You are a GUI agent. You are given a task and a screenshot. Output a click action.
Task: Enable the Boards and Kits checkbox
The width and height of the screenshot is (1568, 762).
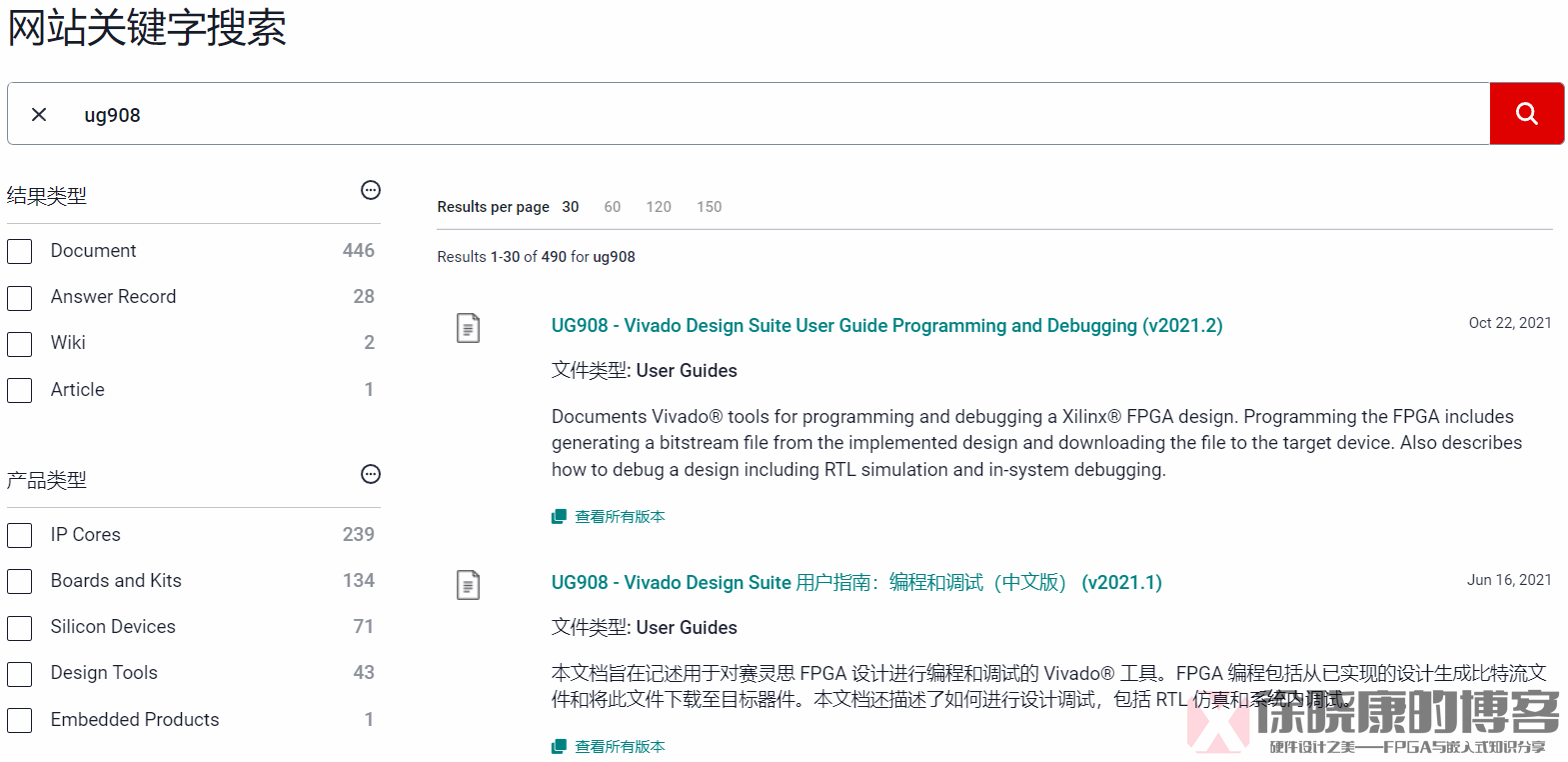point(20,581)
